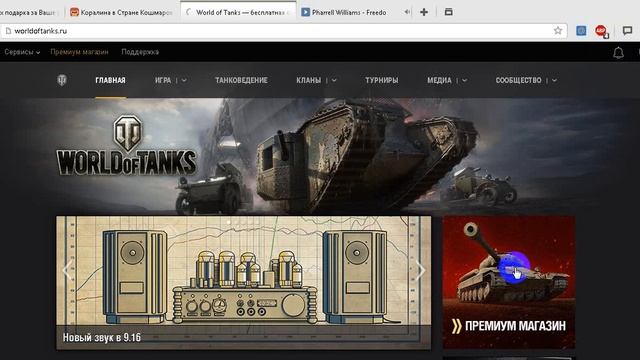Show the next slide with right arrow

420,270
